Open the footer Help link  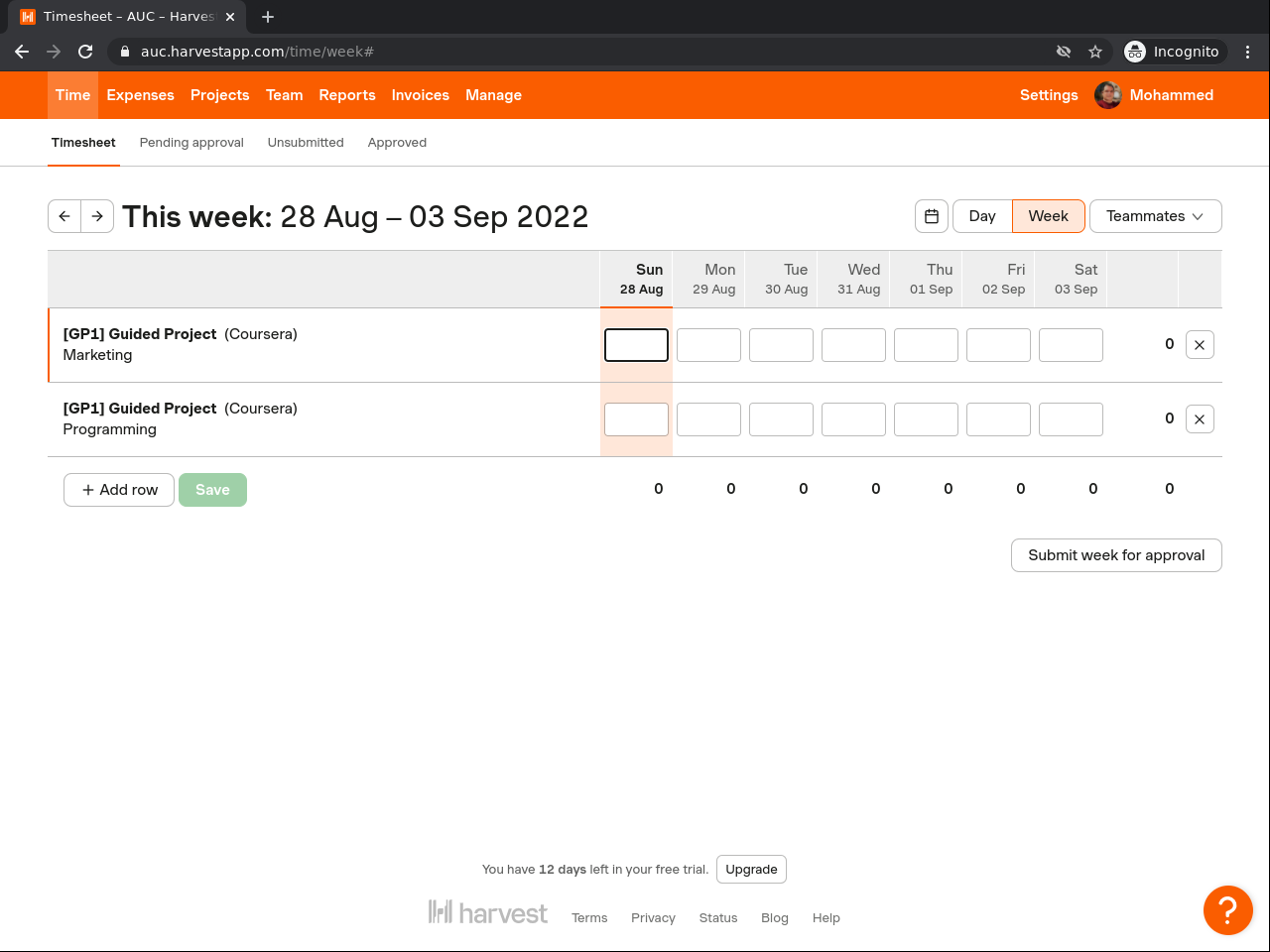826,918
